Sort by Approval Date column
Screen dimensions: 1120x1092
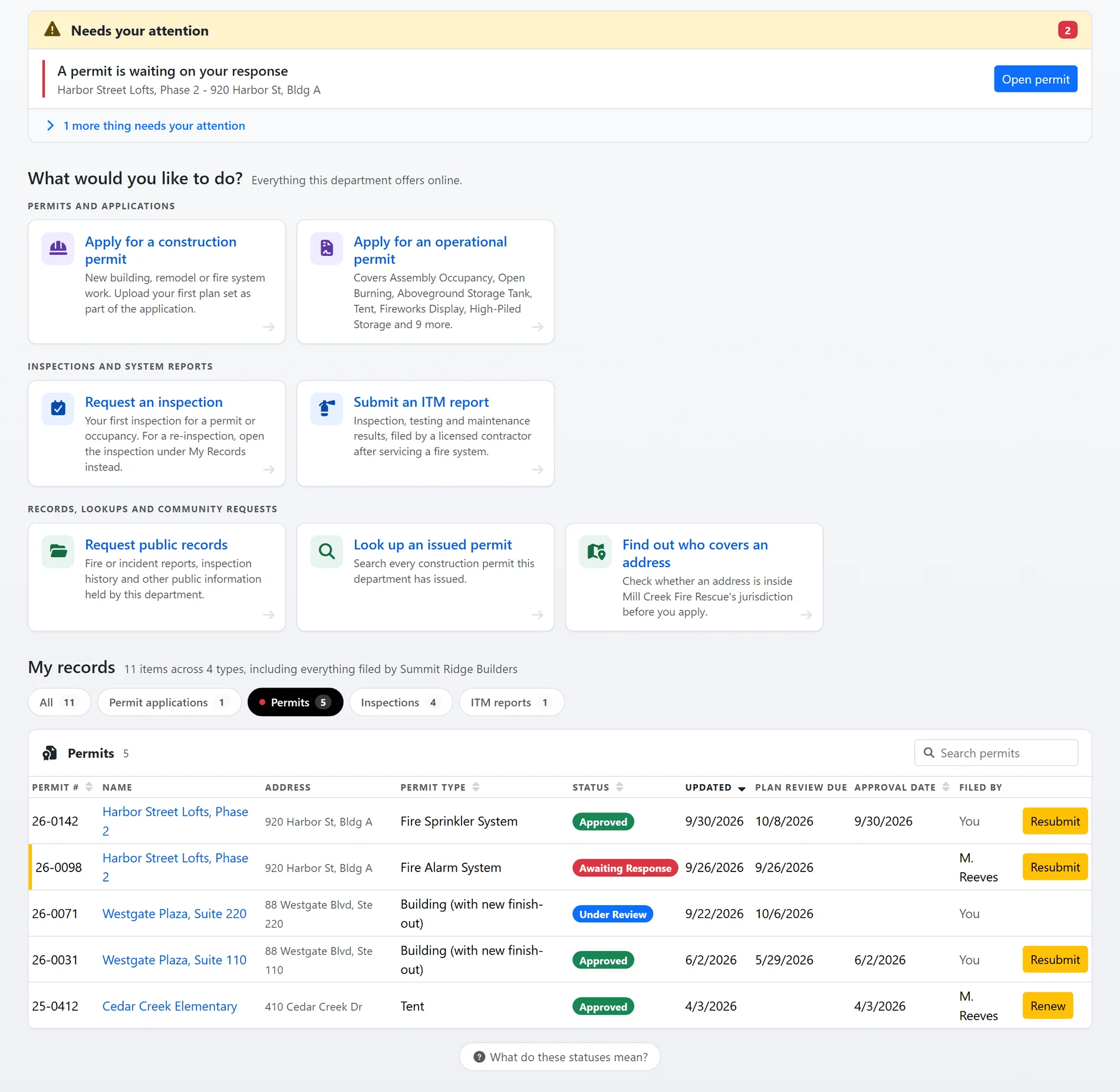(946, 787)
